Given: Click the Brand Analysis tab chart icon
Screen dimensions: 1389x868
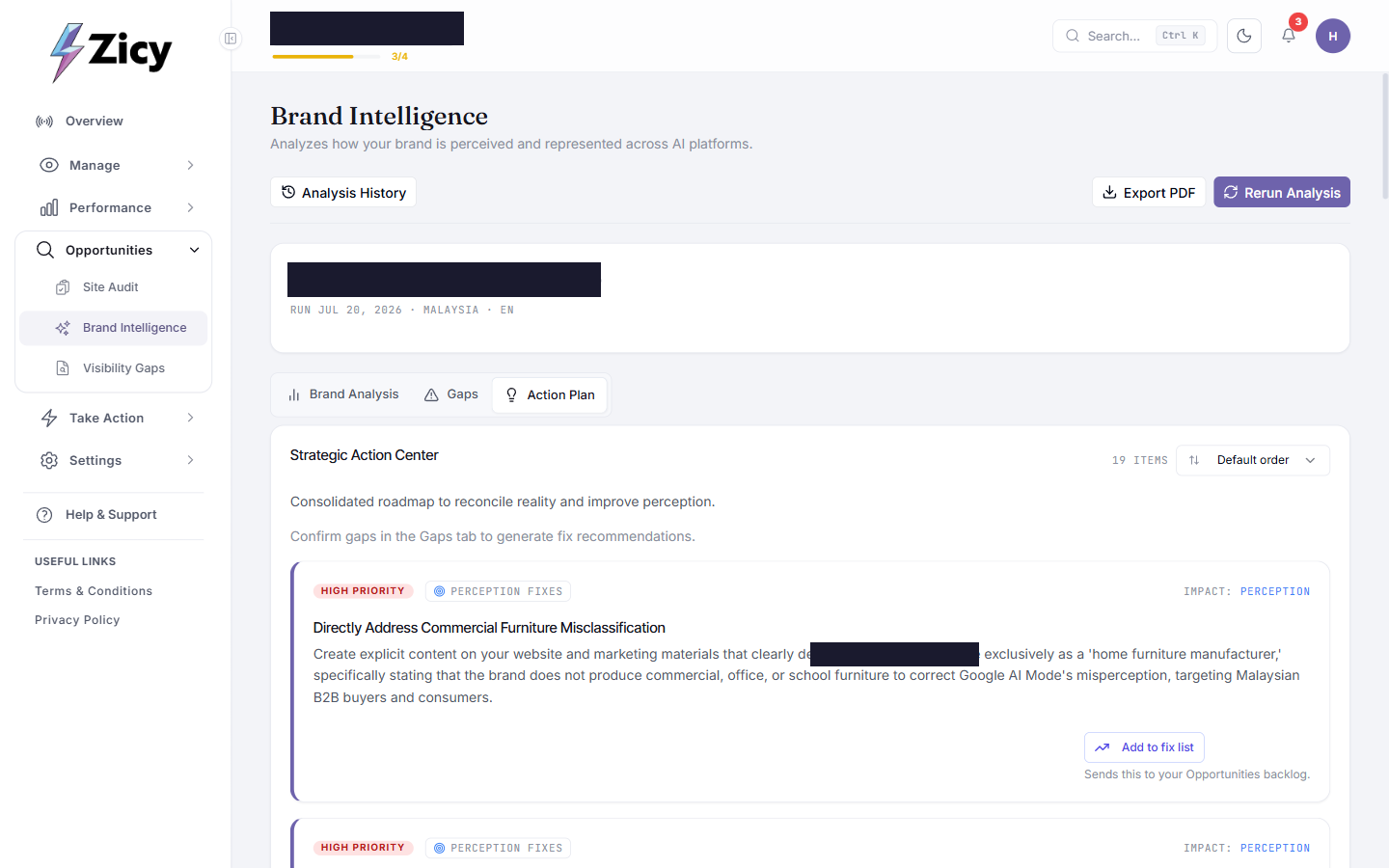Looking at the screenshot, I should tap(294, 394).
